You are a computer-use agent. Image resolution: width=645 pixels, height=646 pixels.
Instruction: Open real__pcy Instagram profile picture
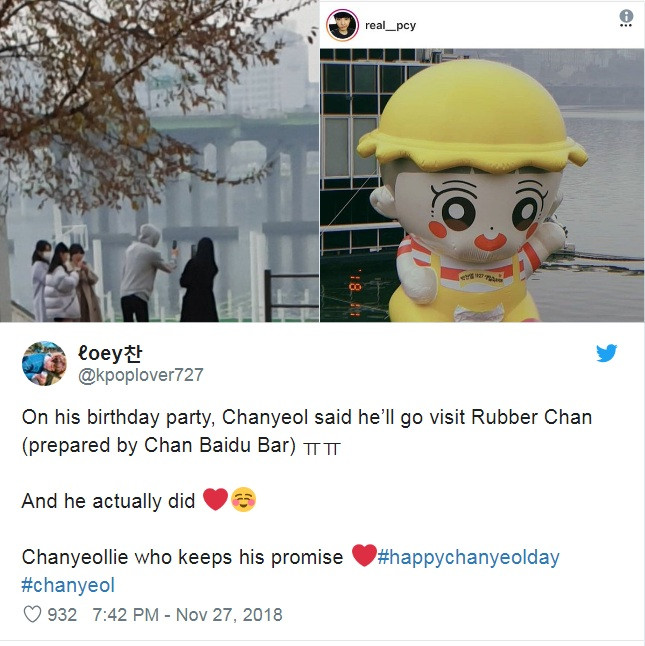click(x=342, y=25)
